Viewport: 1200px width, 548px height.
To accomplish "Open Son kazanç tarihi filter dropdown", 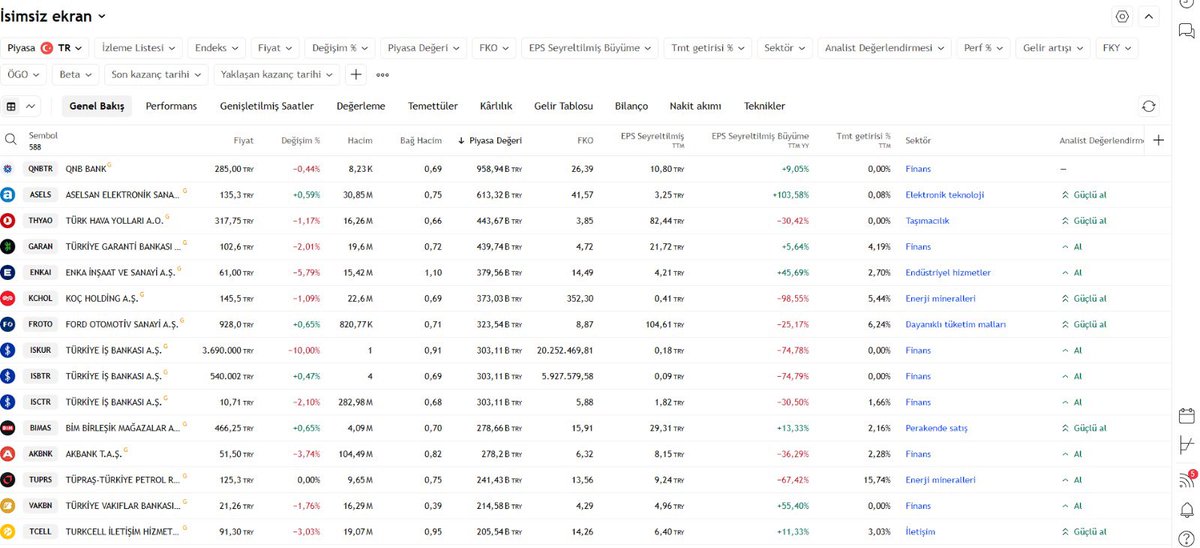I will click(x=157, y=74).
